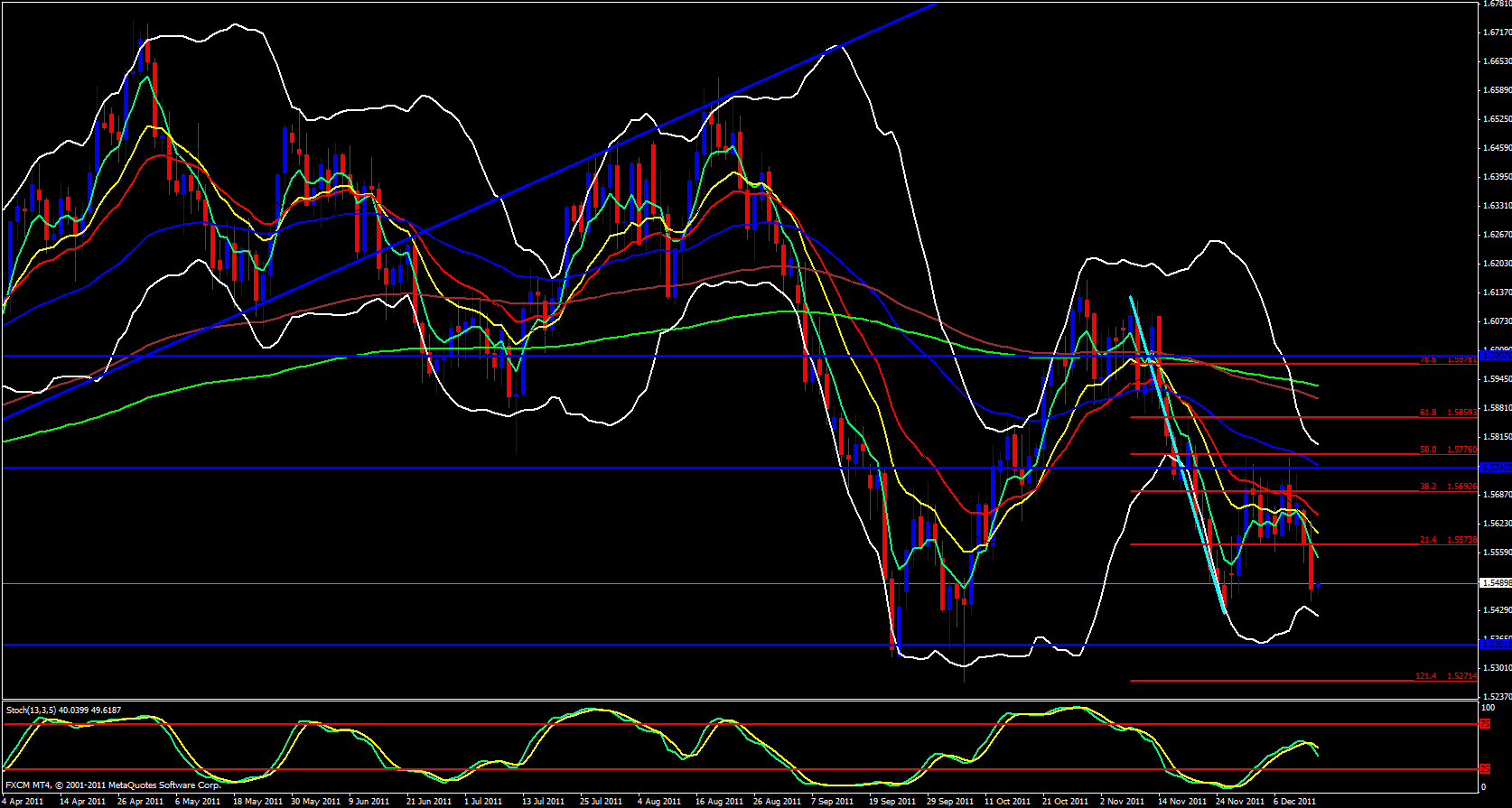Click the 7 Sep 2011 date label
This screenshot has width=1512, height=808.
coord(832,802)
